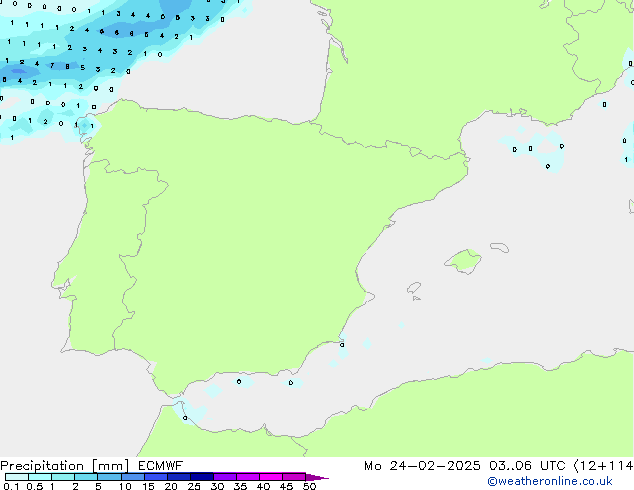The image size is (634, 490).
Task: Select the 45–50 mm legend swatch
Action: 294,477
